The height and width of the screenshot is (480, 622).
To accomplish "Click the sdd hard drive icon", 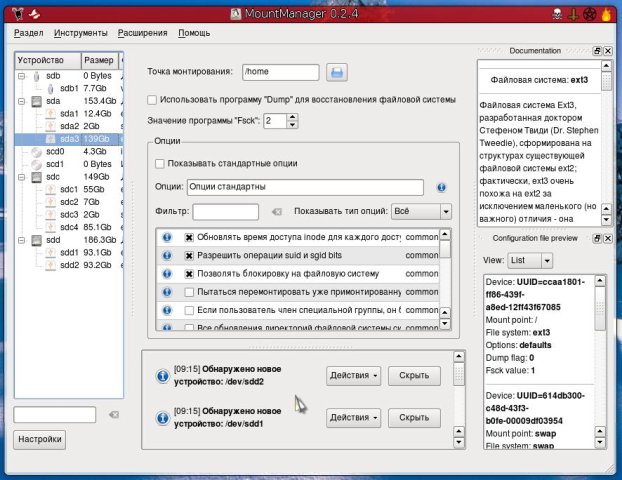I will [36, 240].
